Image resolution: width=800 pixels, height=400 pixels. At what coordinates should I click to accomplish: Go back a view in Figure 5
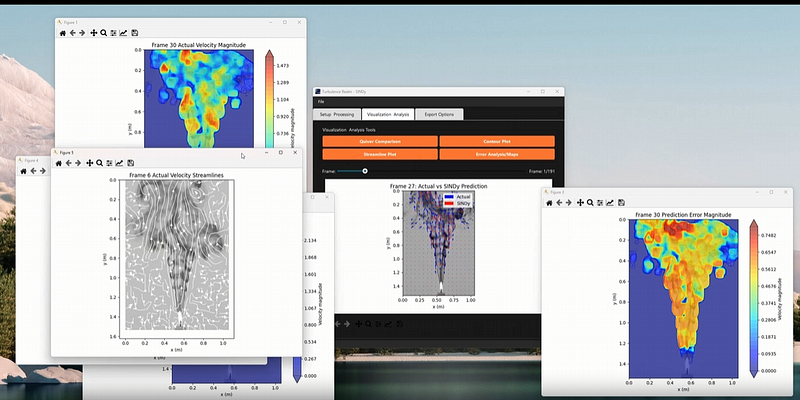(68, 163)
